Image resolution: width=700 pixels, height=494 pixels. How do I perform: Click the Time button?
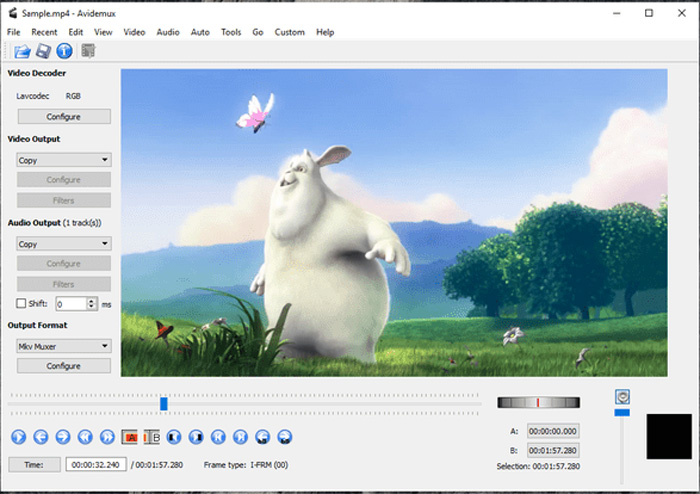pyautogui.click(x=34, y=465)
